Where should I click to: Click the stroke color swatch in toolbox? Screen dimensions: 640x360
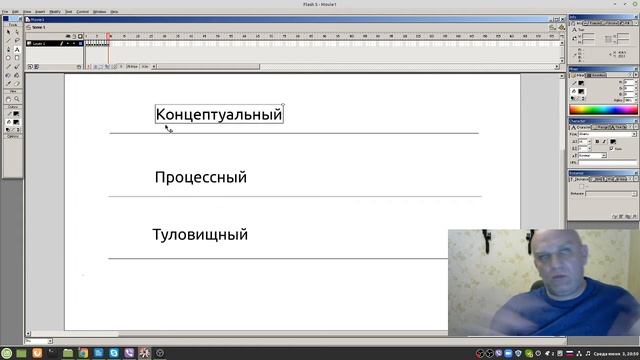pyautogui.click(x=16, y=114)
